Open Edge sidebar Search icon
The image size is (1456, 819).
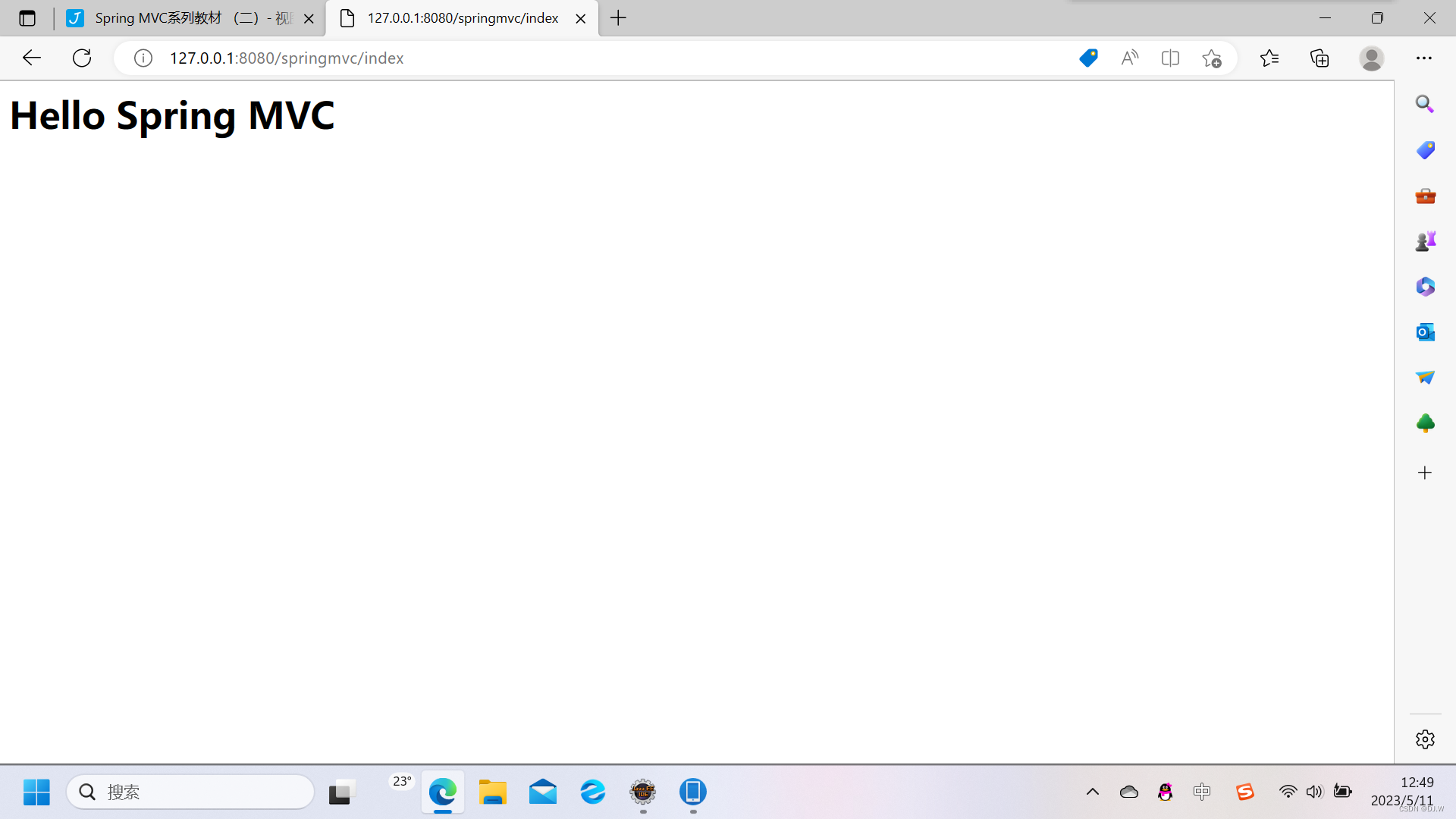coord(1425,104)
